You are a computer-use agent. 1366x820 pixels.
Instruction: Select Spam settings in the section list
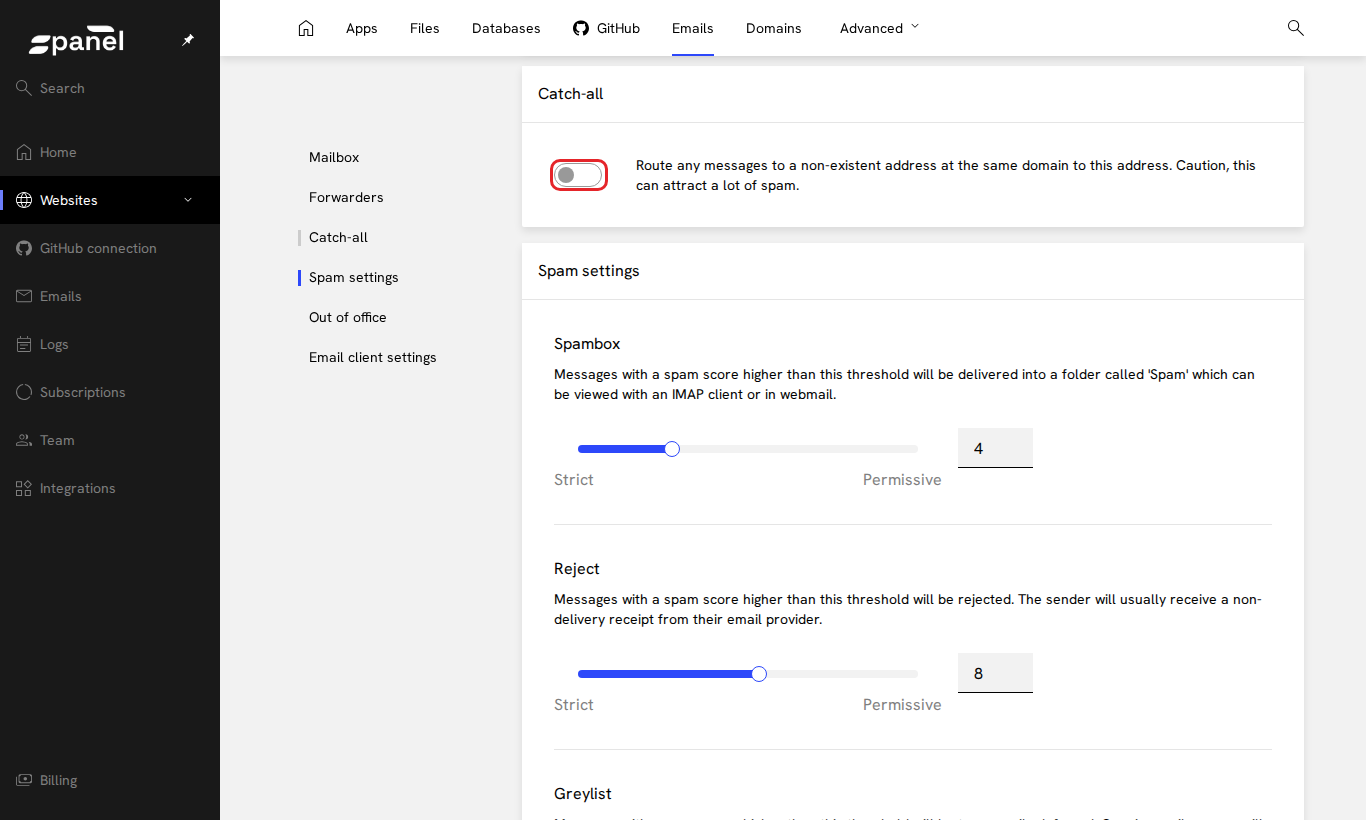(x=354, y=277)
